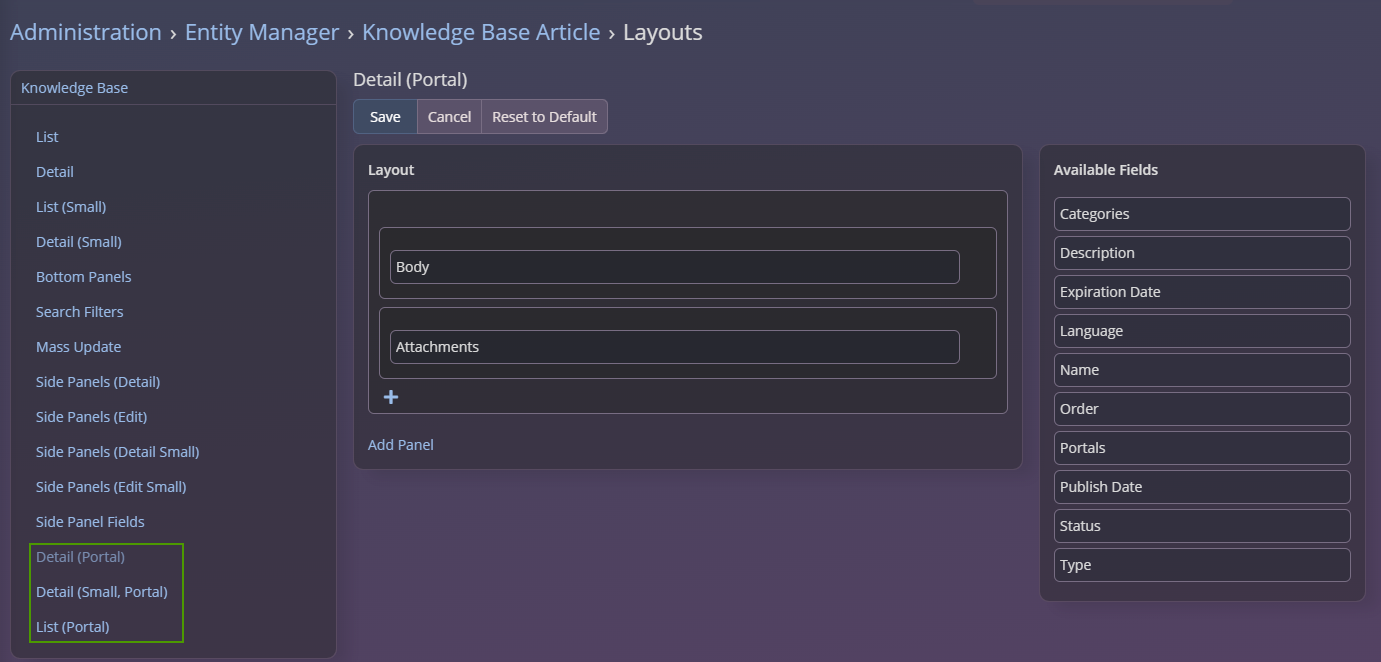Pick the Publish Date available field
This screenshot has width=1381, height=662.
click(1201, 487)
